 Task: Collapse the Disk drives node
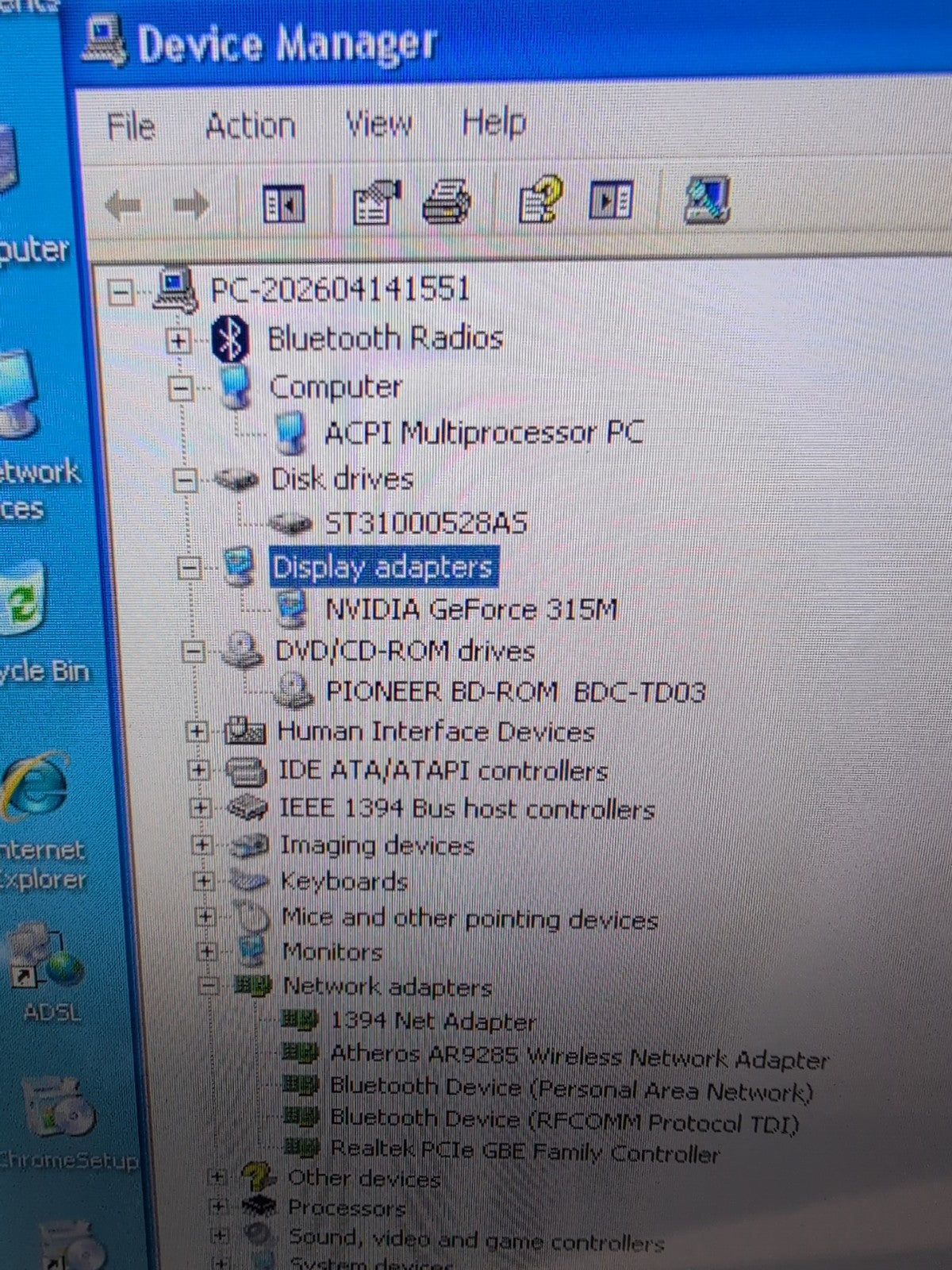click(185, 480)
